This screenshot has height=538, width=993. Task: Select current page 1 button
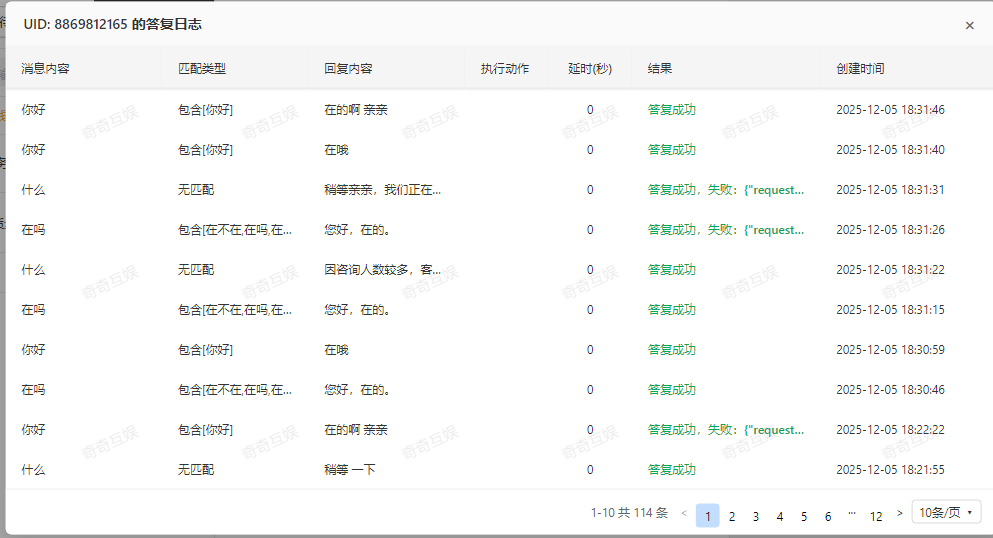coord(707,516)
